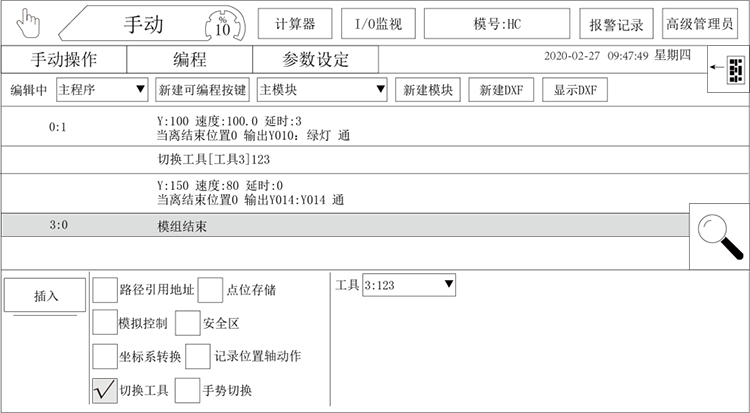Expand the 工具 3:123 dropdown
Image resolution: width=750 pixels, height=413 pixels.
[408, 285]
